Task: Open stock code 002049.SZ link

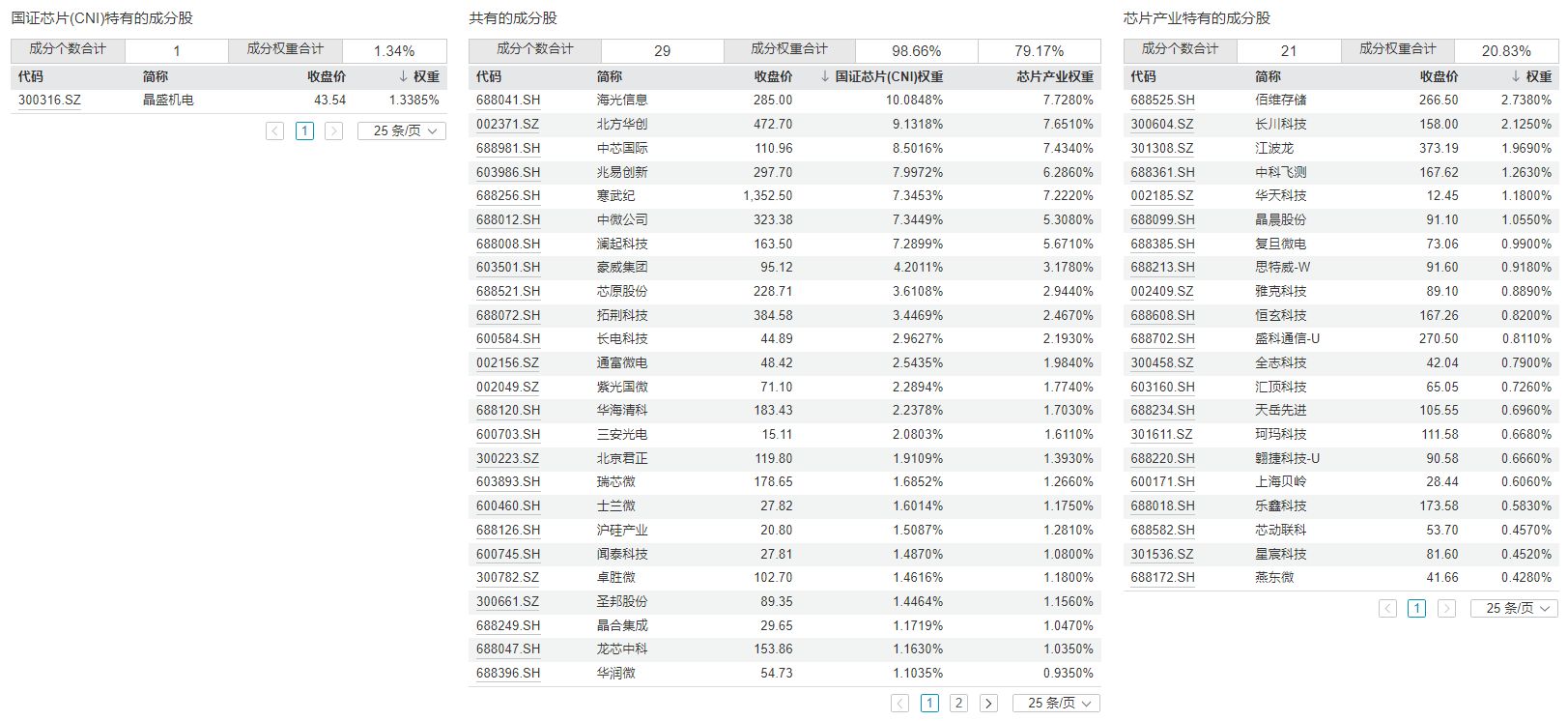Action: coord(508,387)
